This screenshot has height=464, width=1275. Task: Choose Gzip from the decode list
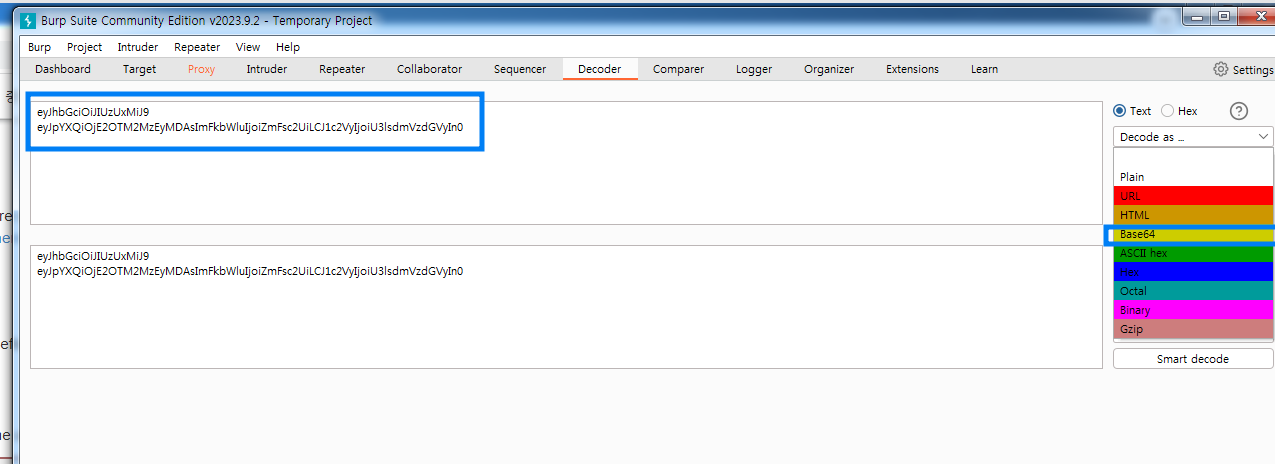click(x=1193, y=329)
